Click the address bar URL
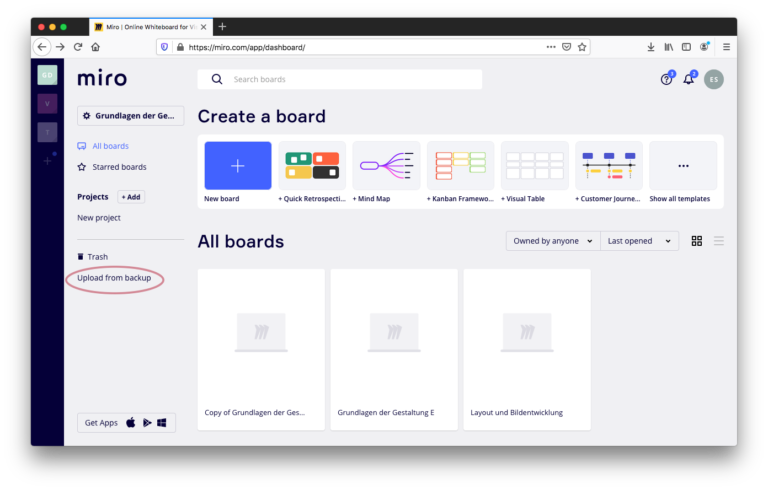768x490 pixels. 247,48
